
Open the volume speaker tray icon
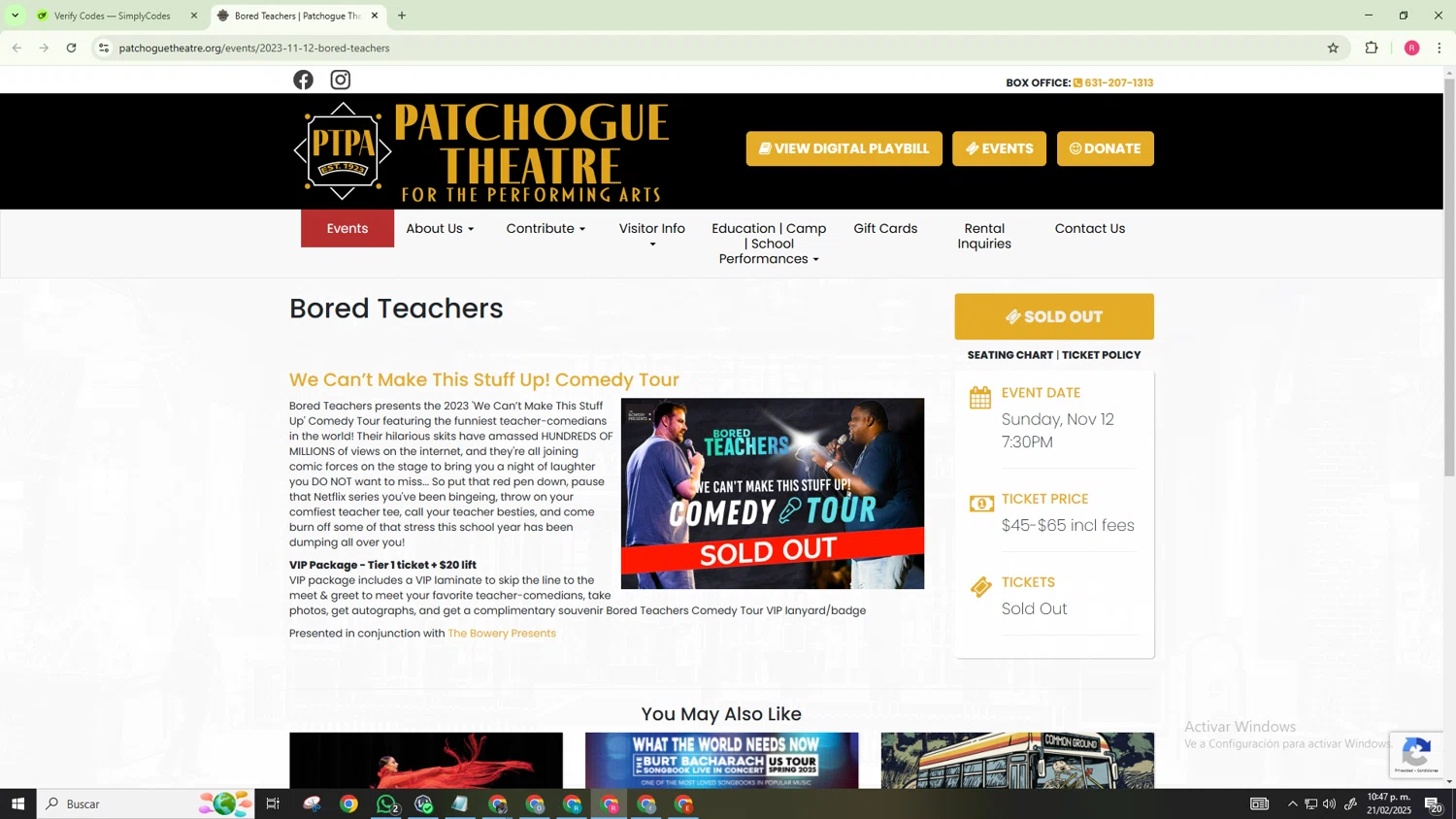coord(1329,803)
